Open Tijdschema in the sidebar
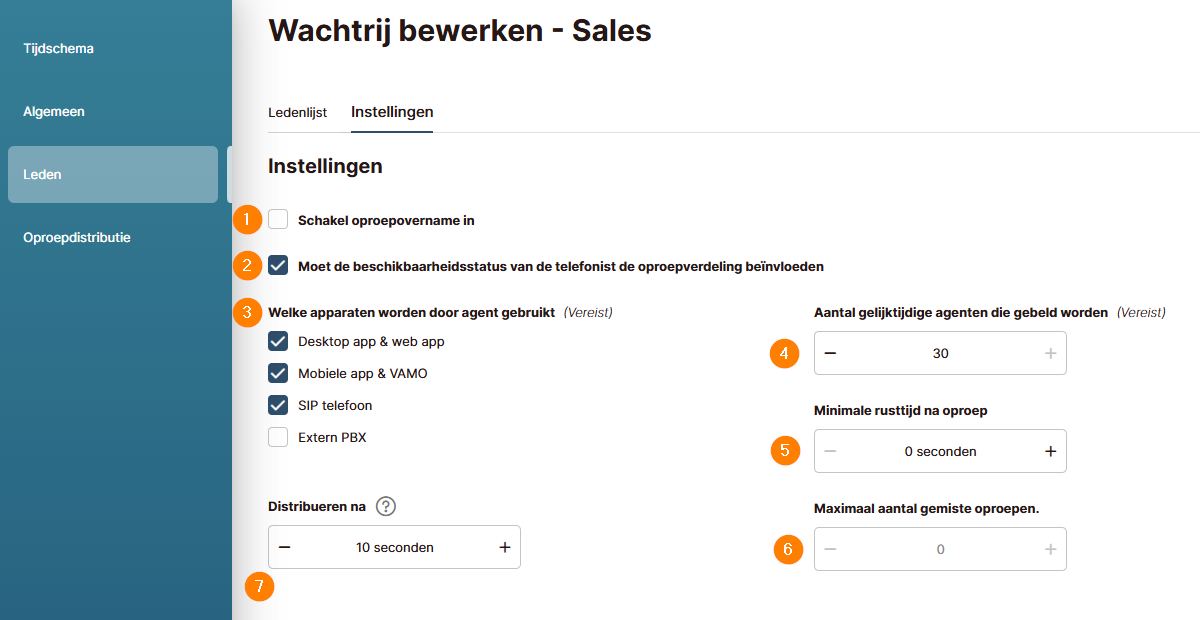 click(58, 48)
